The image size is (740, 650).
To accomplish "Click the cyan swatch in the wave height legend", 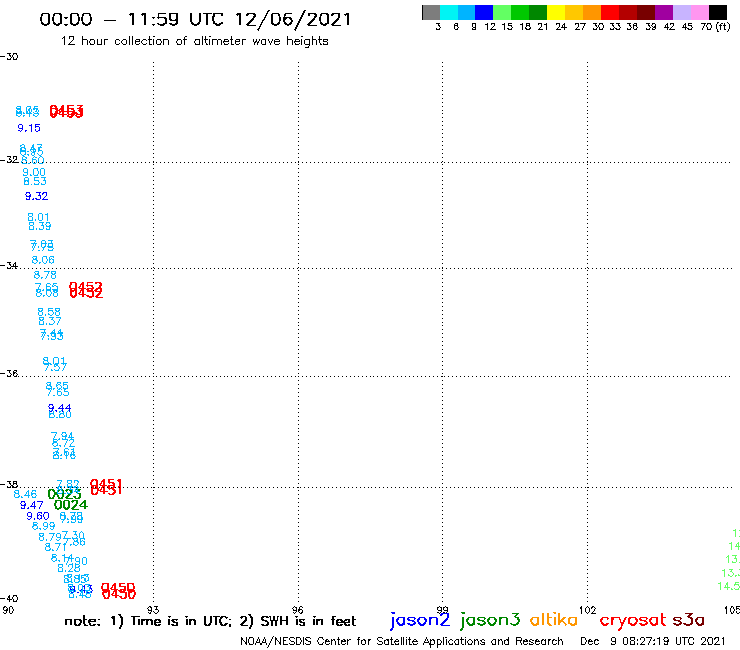I will [x=448, y=12].
